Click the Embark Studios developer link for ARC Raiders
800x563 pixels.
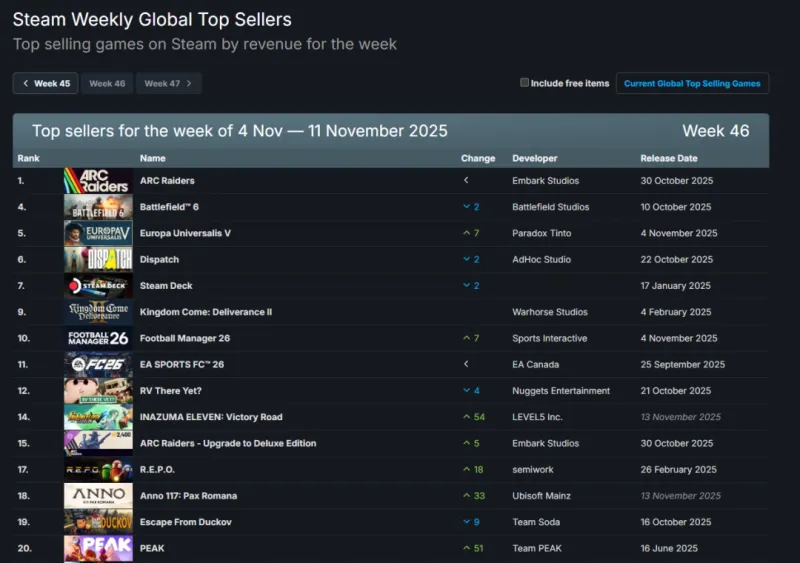(x=545, y=181)
